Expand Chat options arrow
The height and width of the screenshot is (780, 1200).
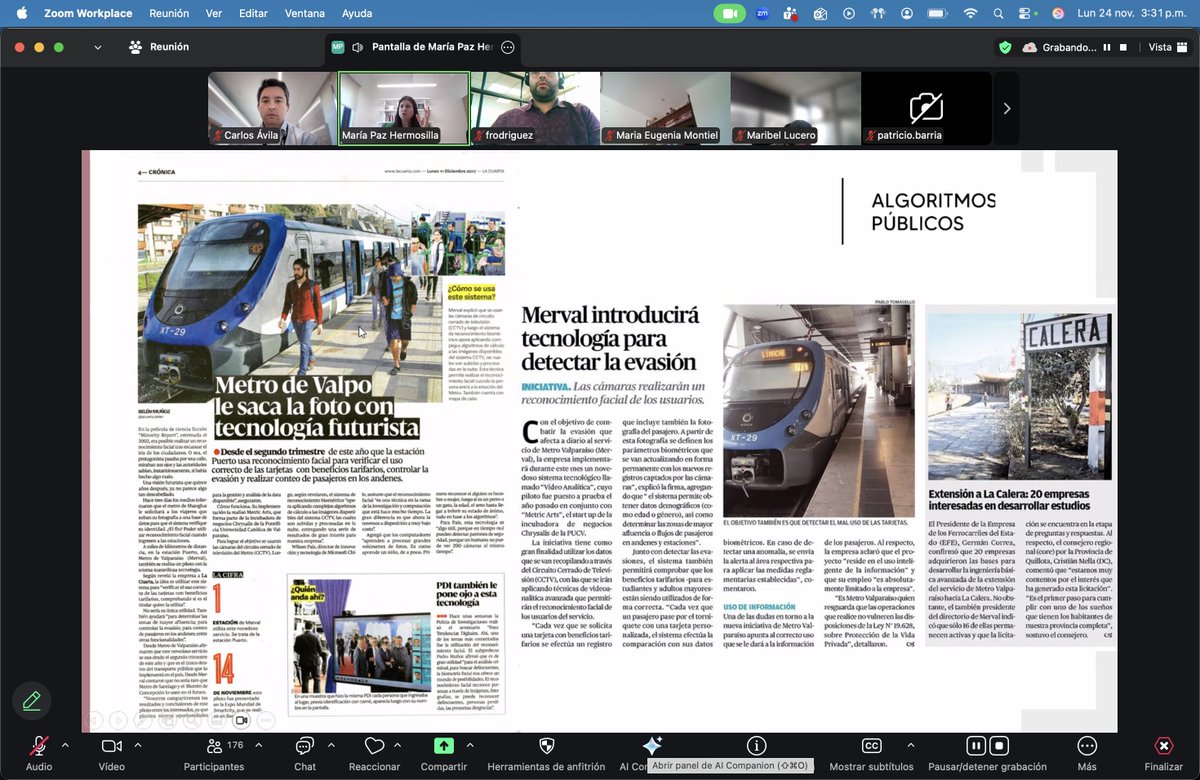tap(332, 745)
